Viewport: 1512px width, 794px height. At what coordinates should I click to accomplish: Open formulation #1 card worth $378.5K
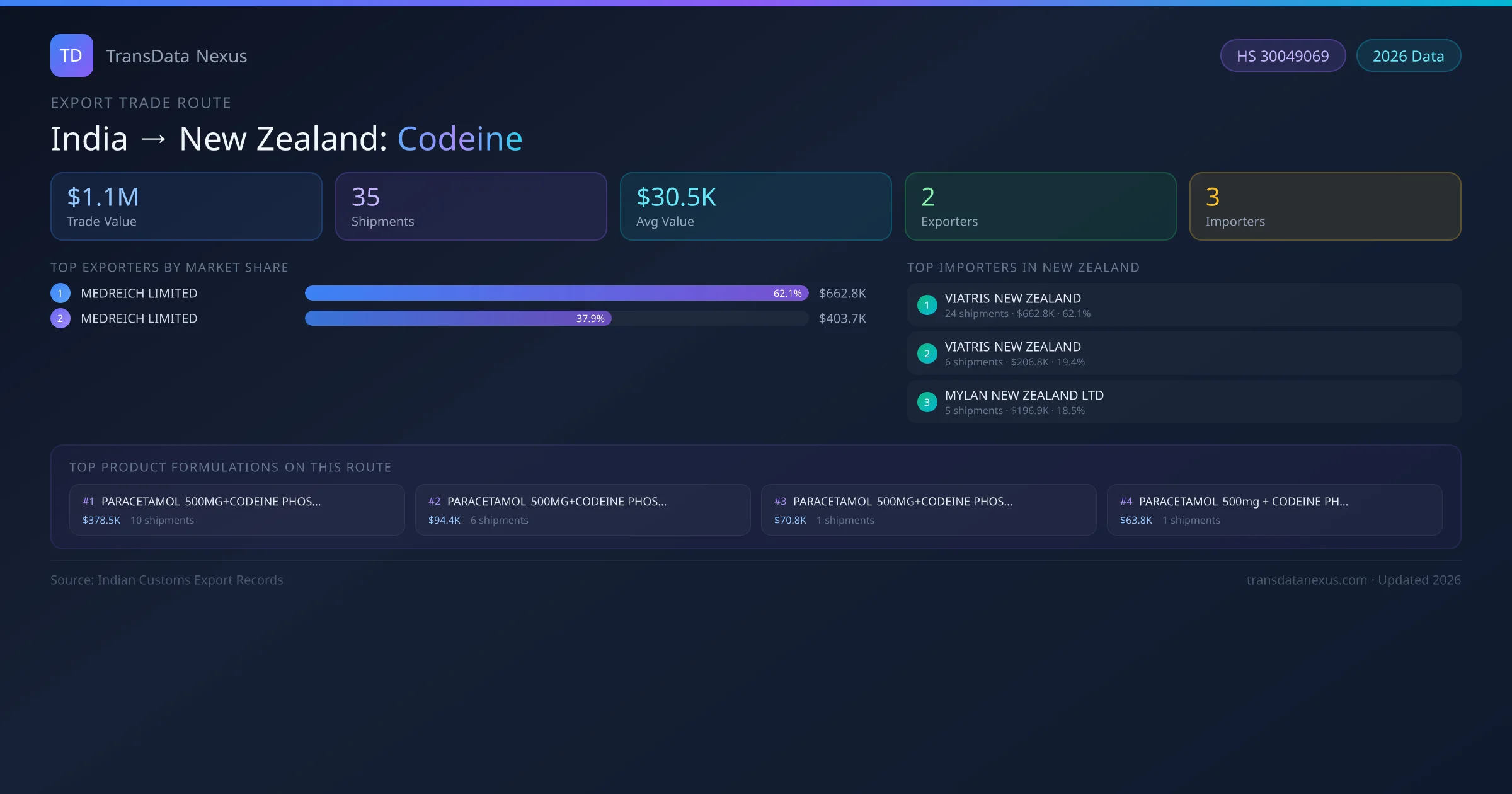(x=237, y=510)
